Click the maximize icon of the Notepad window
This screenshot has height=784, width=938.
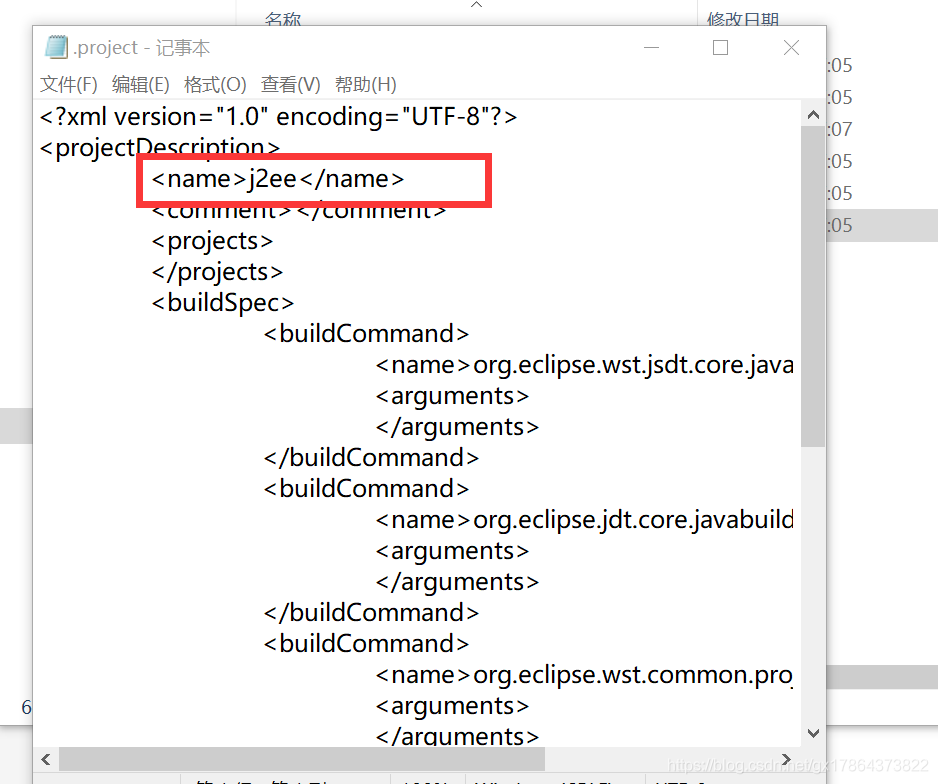(720, 47)
